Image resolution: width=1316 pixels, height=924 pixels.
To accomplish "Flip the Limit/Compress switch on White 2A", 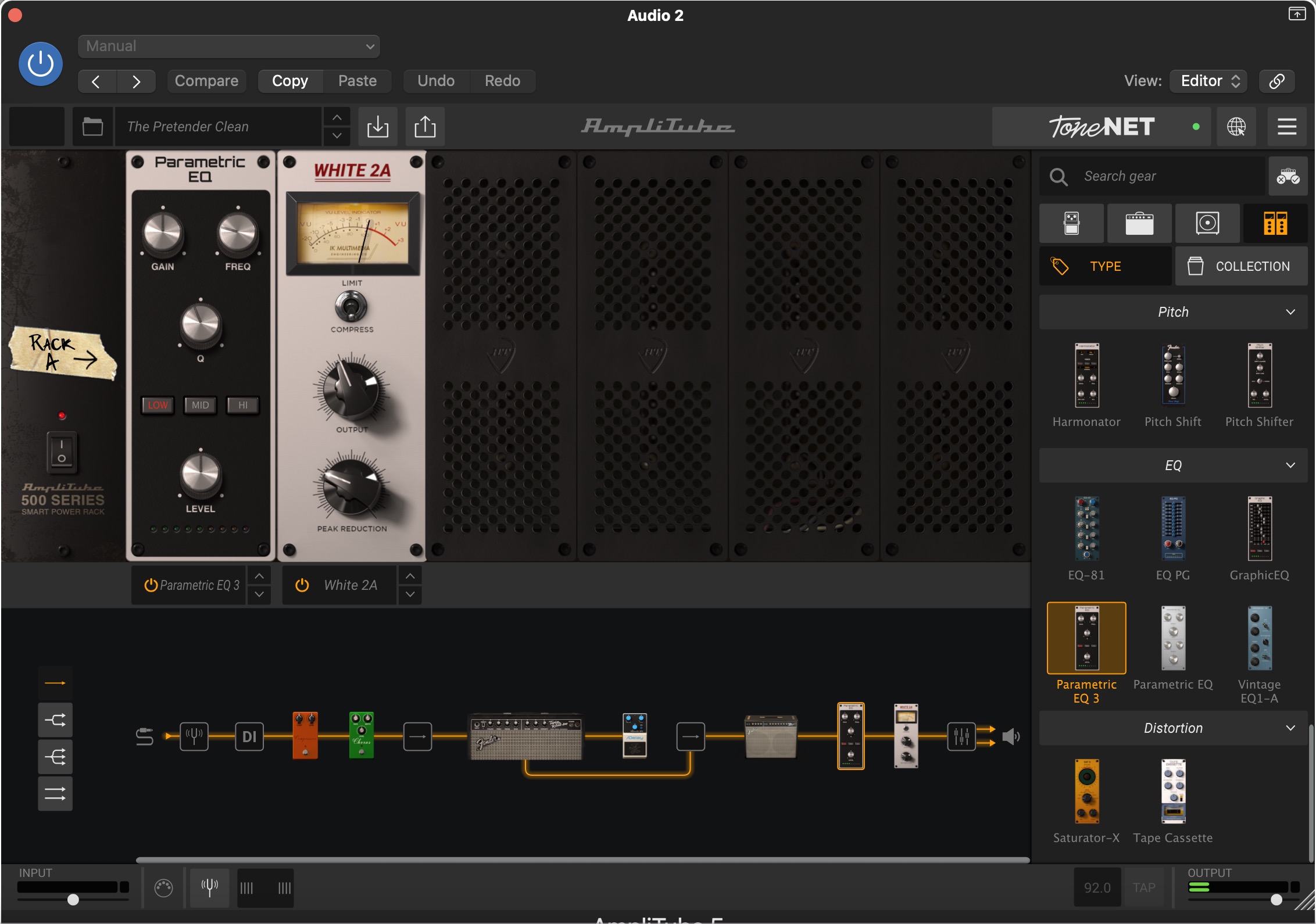I will (351, 306).
